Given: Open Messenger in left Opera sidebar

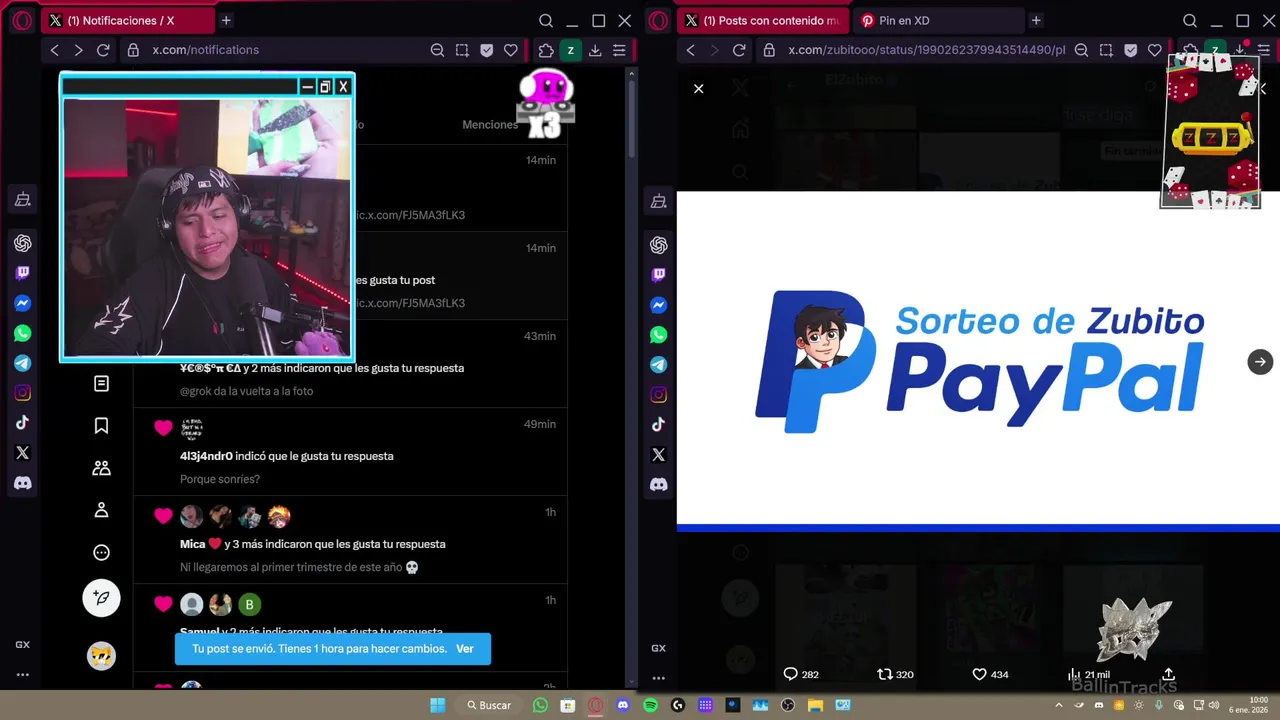Looking at the screenshot, I should pyautogui.click(x=22, y=303).
